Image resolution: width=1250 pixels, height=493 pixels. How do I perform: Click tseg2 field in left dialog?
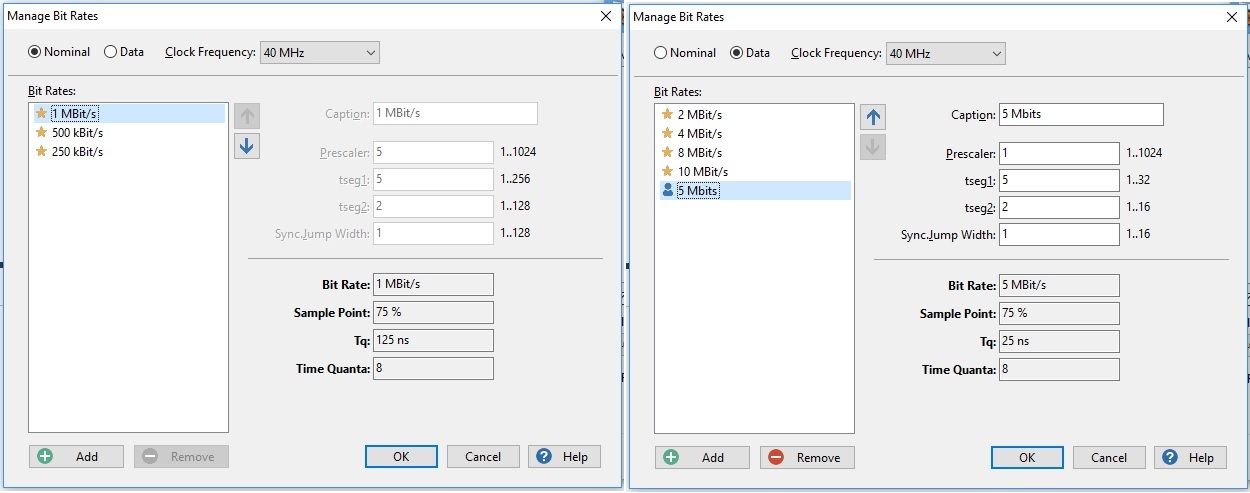[x=433, y=206]
